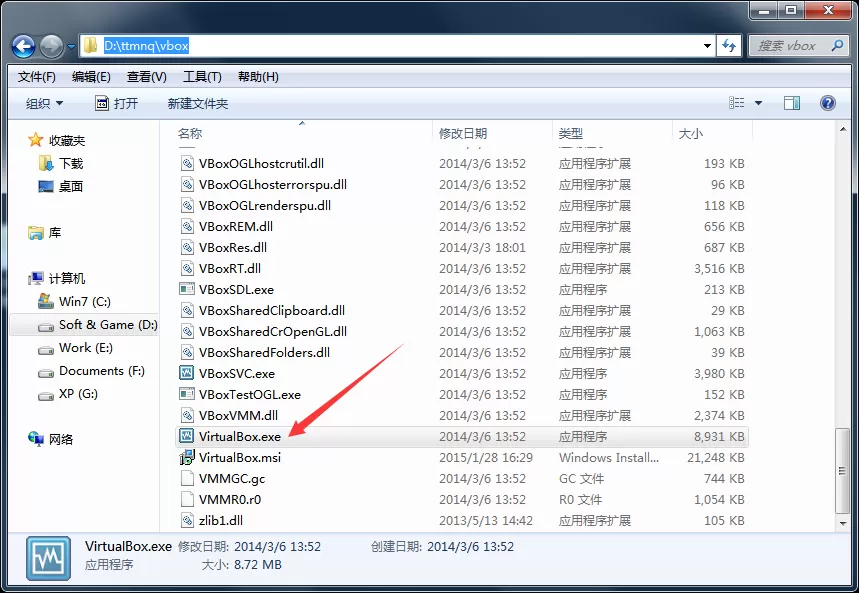Open the 编辑(E) menu

click(91, 77)
